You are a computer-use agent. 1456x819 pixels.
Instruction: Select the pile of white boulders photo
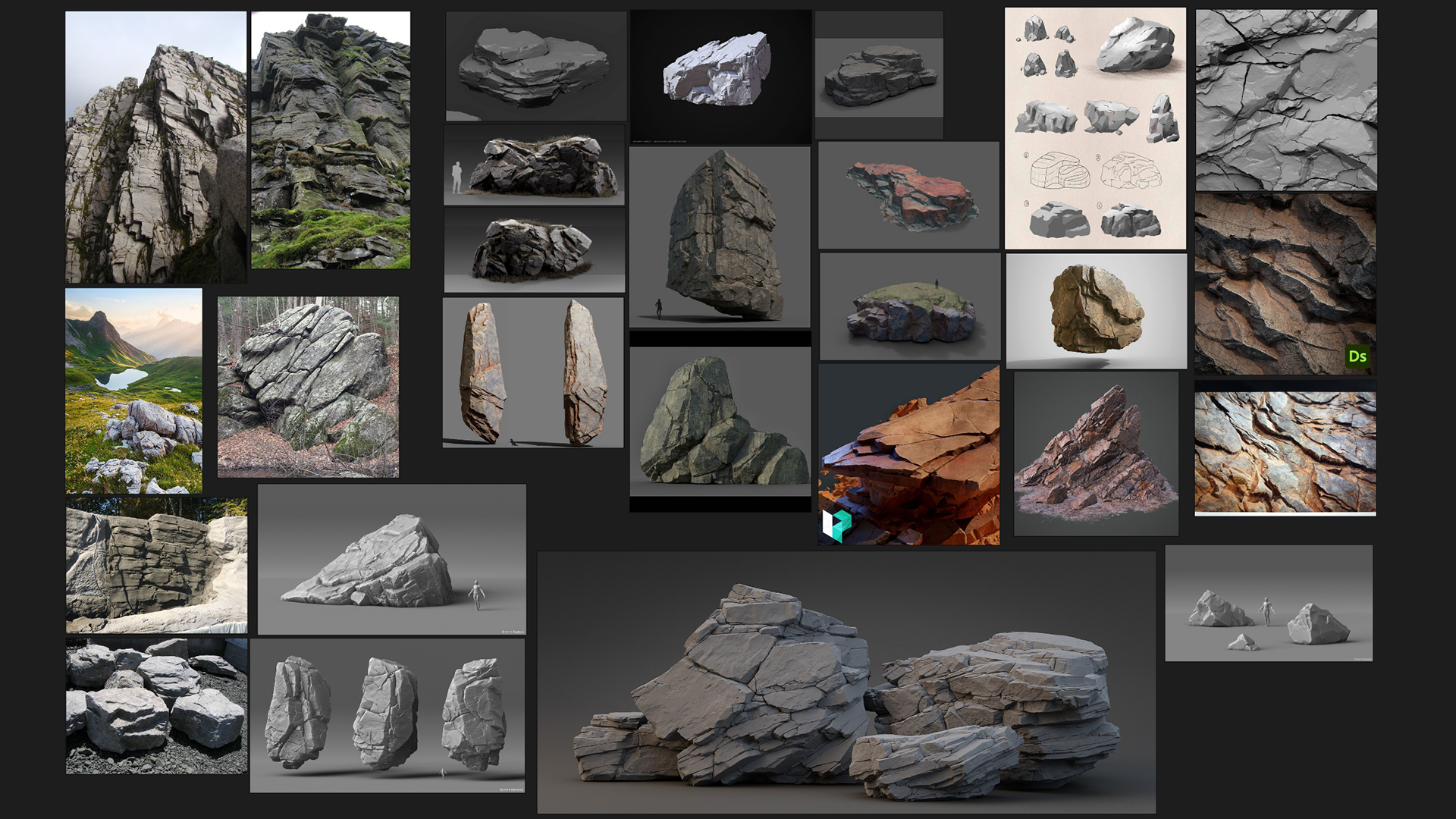pos(156,707)
